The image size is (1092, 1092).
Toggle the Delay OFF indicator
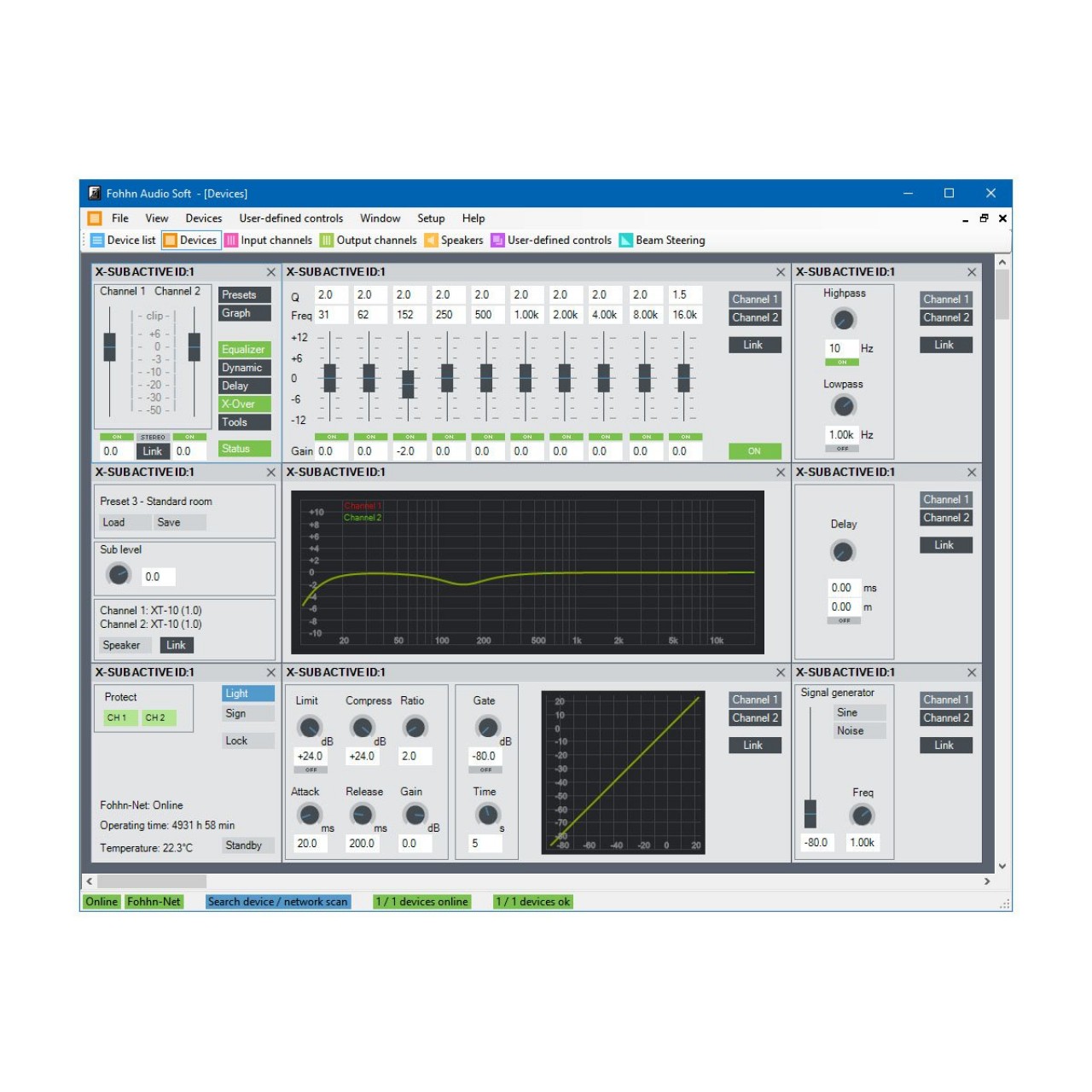tap(844, 621)
